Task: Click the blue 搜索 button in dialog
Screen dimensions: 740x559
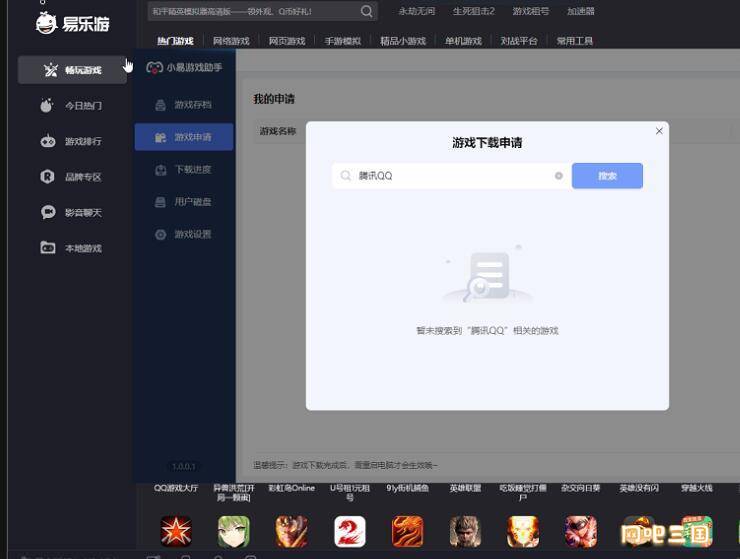Action: (x=607, y=176)
